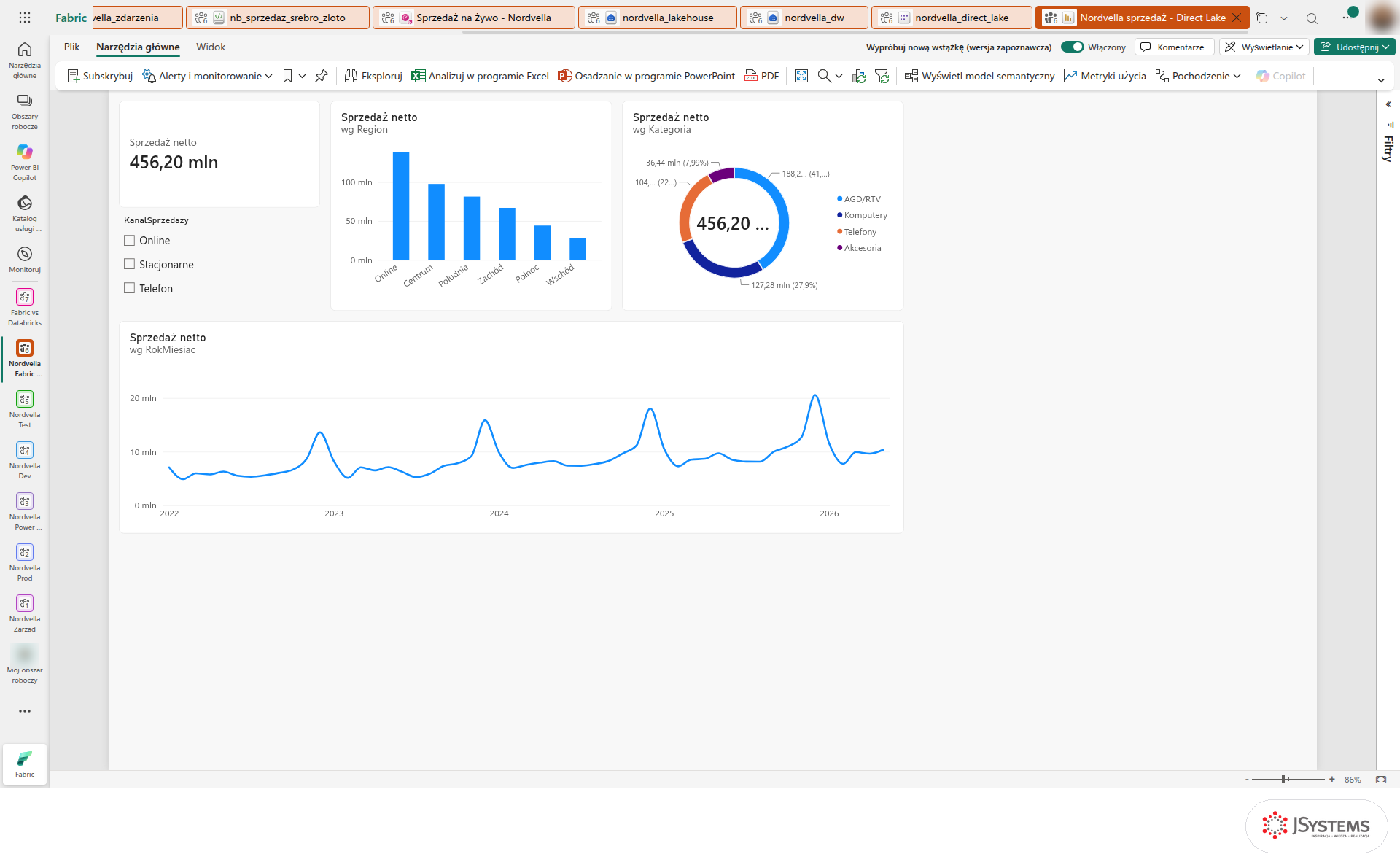Adjust the zoom slider handle
The image size is (1400, 865).
point(1283,780)
